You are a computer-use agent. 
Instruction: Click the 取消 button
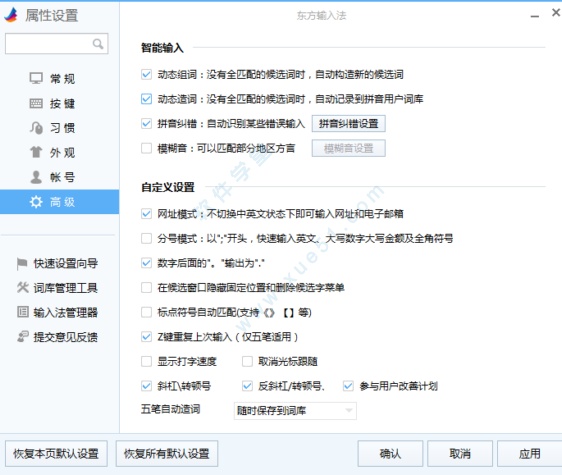(x=460, y=453)
